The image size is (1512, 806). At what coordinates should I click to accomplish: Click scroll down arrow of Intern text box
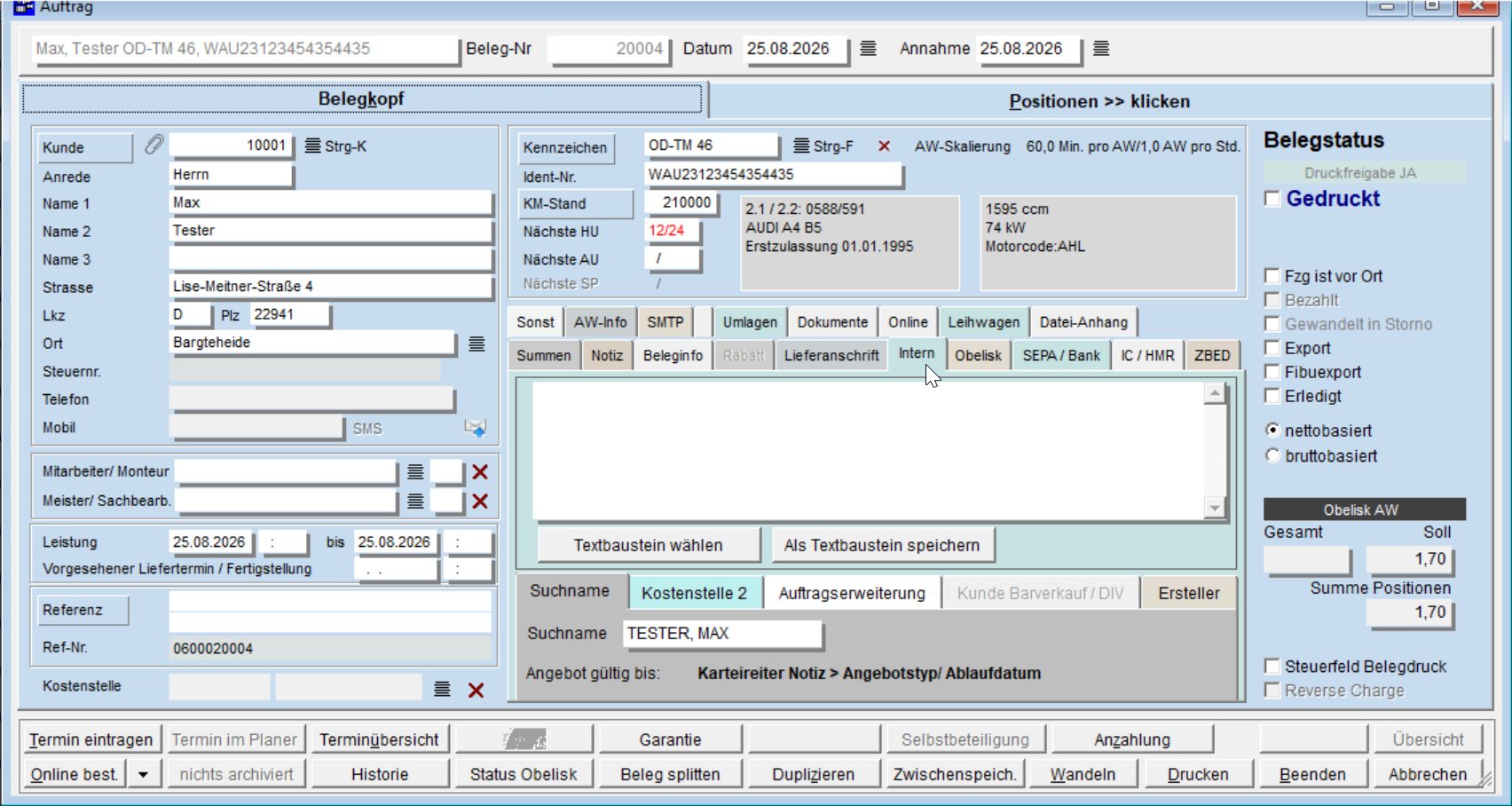point(1215,508)
